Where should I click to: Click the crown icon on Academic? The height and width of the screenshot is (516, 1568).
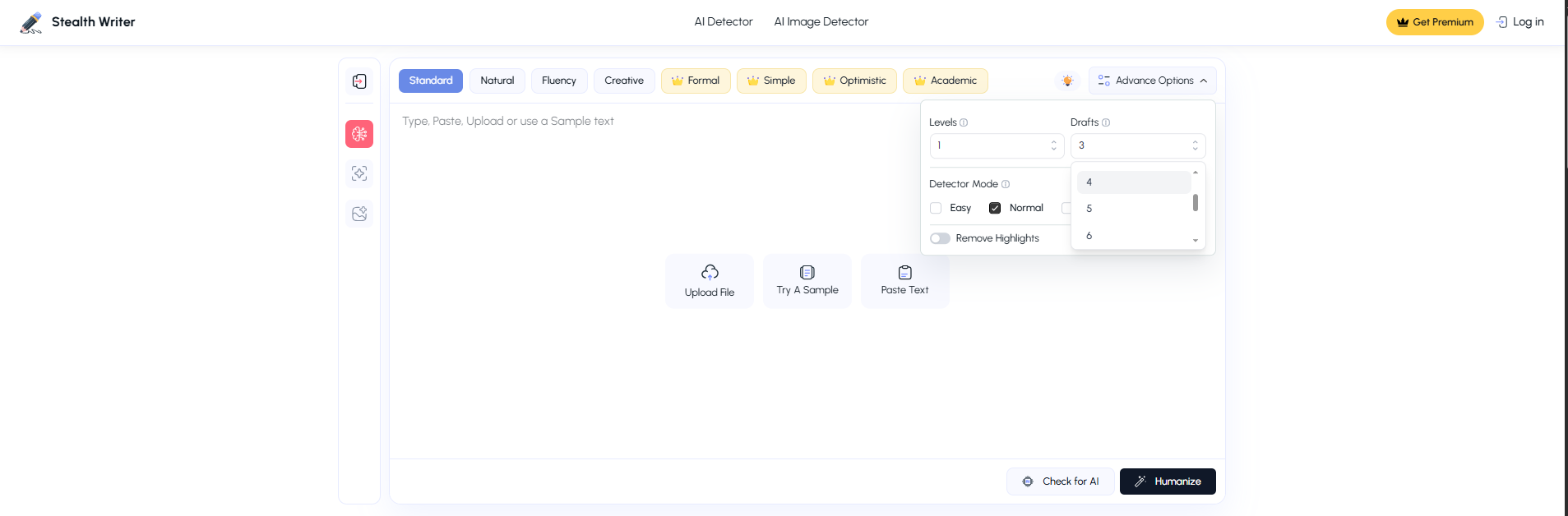920,81
